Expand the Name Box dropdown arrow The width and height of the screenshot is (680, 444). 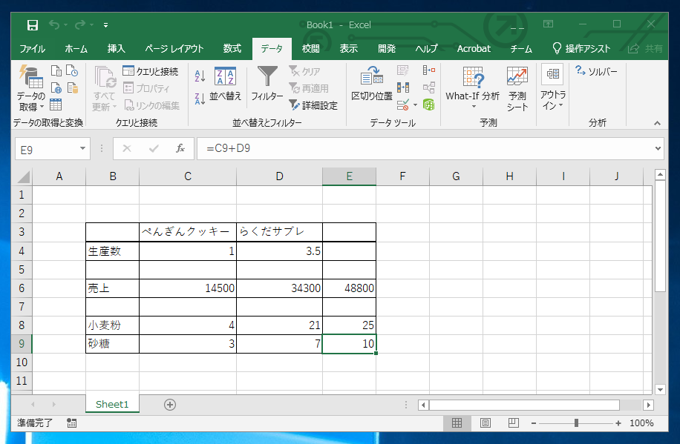pos(82,148)
